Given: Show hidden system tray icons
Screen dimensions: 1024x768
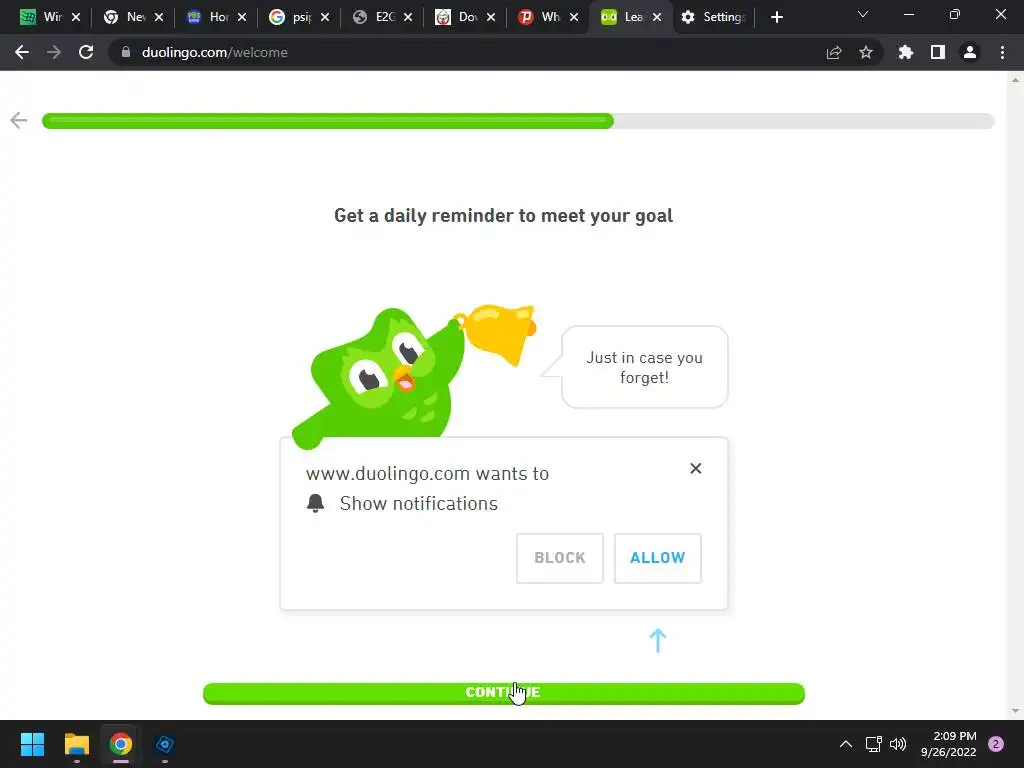Looking at the screenshot, I should pyautogui.click(x=846, y=744).
